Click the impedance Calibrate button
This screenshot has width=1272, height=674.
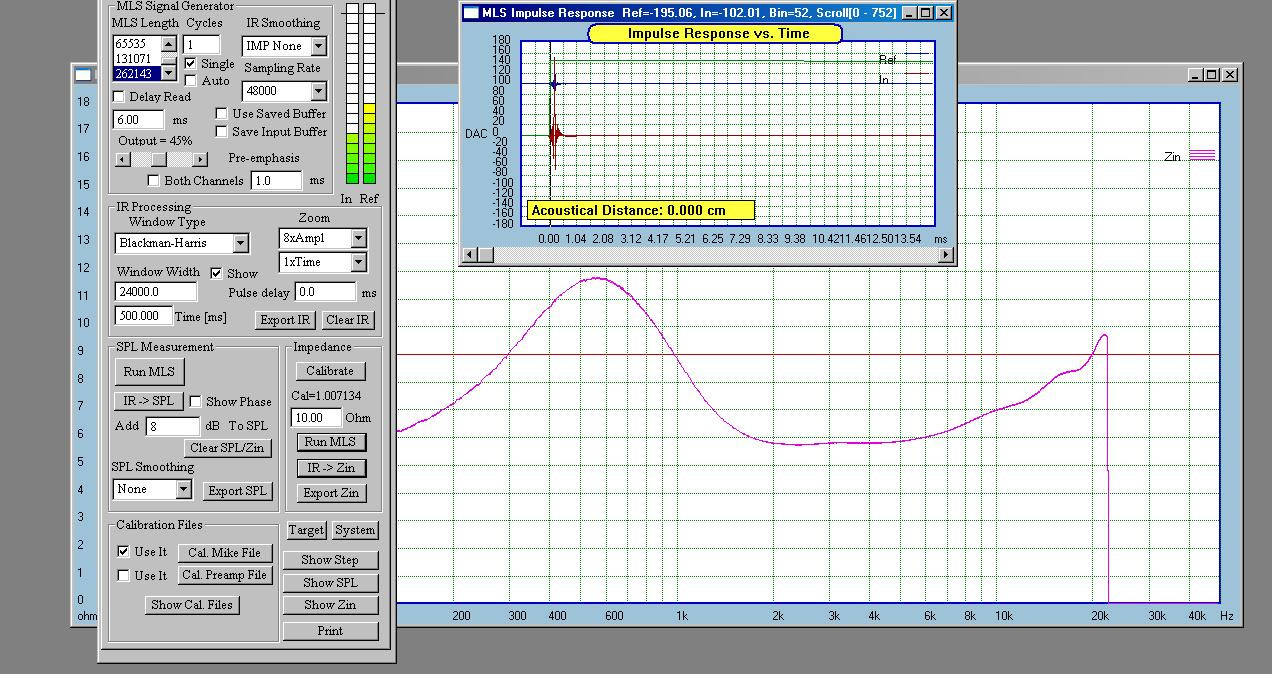(x=330, y=371)
